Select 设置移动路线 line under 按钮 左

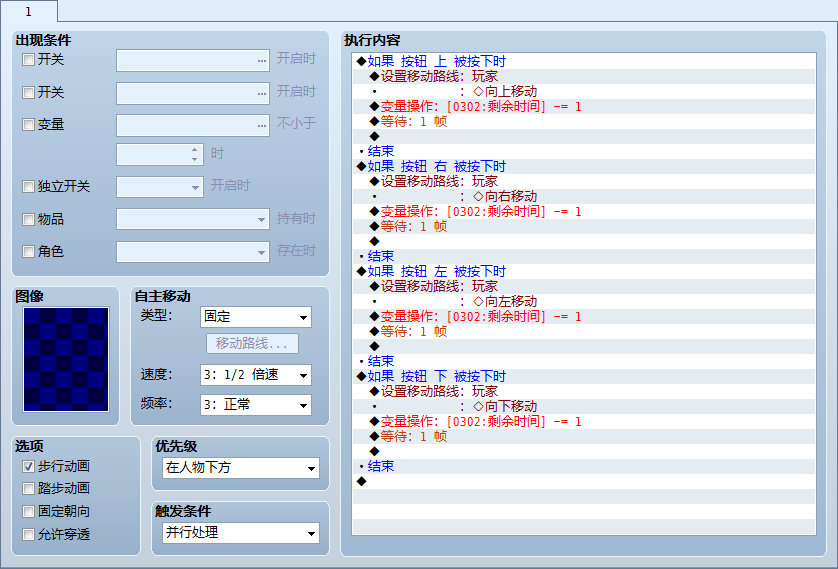(x=584, y=286)
